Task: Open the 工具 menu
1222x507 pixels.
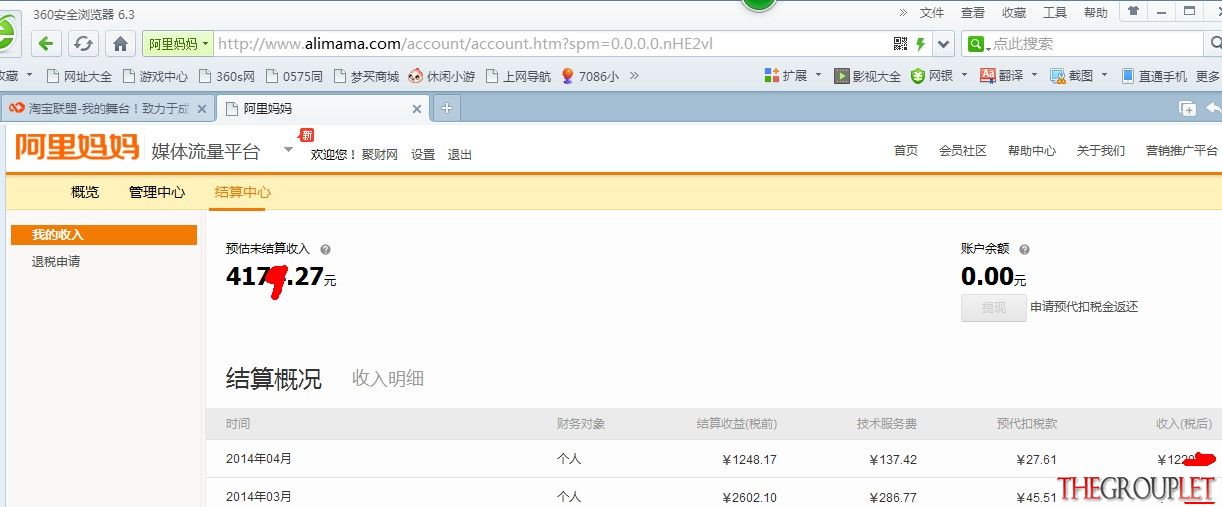Action: pyautogui.click(x=1055, y=13)
